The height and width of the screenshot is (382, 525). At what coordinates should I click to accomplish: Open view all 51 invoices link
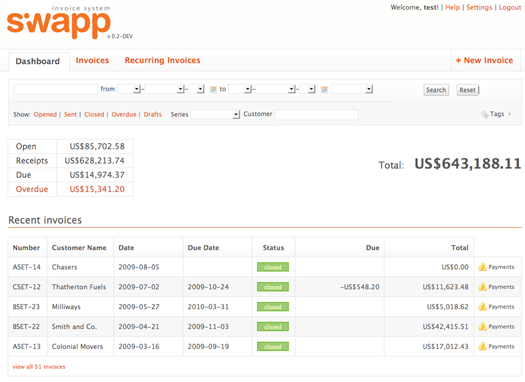[39, 367]
